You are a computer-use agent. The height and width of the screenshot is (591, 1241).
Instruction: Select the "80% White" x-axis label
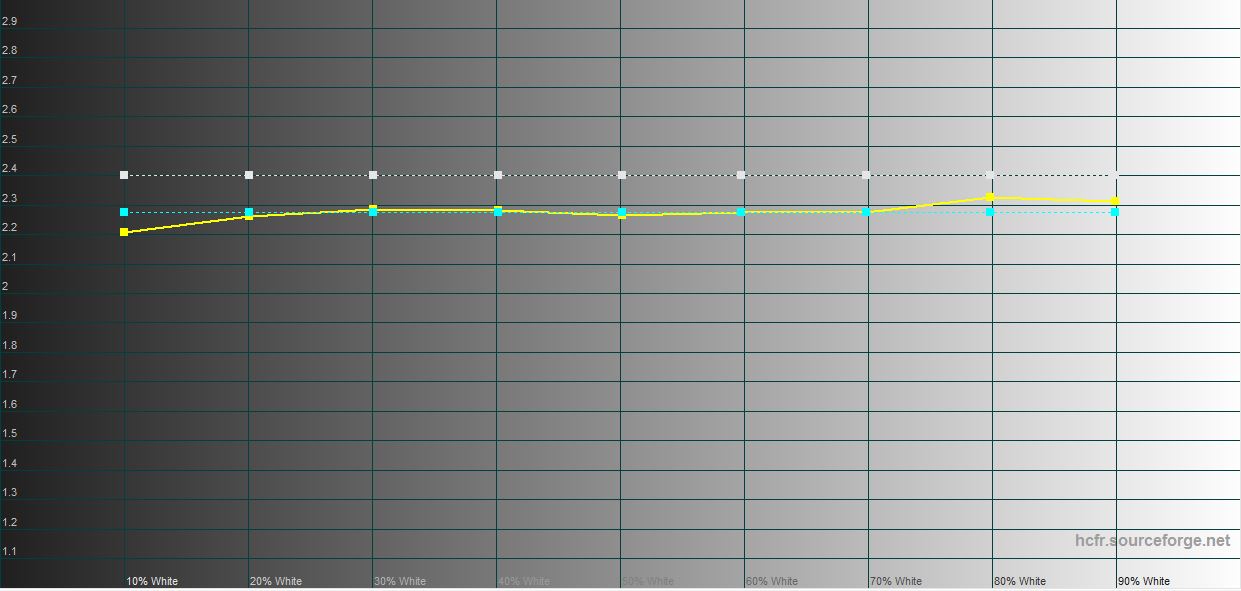pos(1020,581)
